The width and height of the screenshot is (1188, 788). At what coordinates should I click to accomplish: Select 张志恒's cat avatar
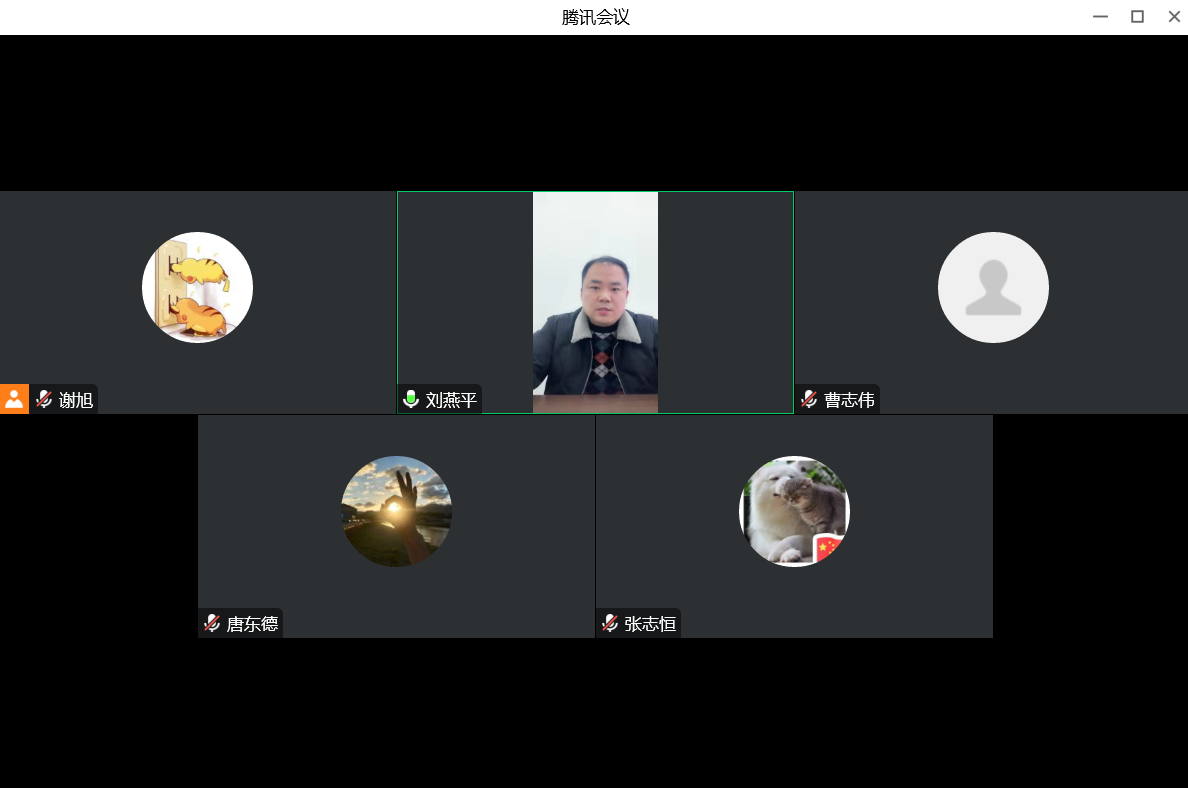click(x=794, y=511)
